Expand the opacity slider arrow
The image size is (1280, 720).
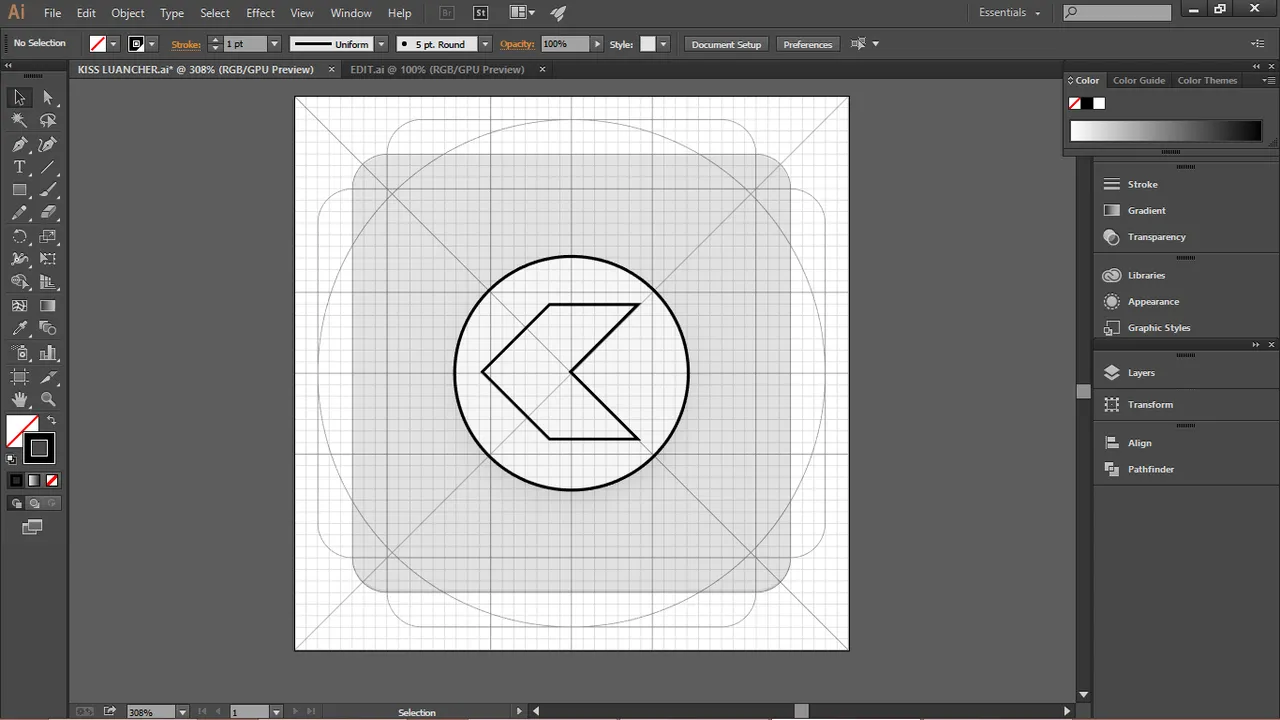(x=598, y=44)
